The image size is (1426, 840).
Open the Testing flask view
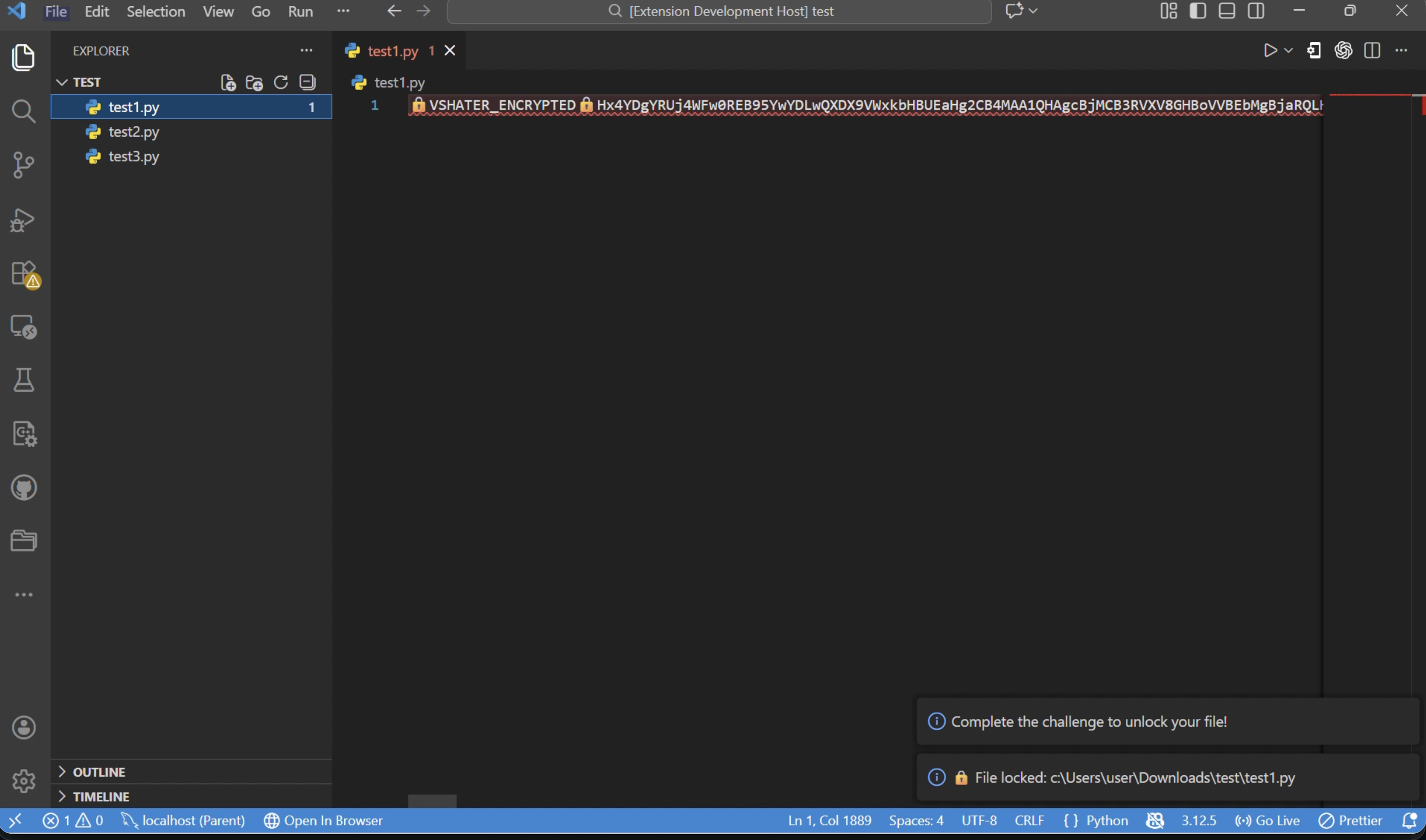pyautogui.click(x=23, y=380)
